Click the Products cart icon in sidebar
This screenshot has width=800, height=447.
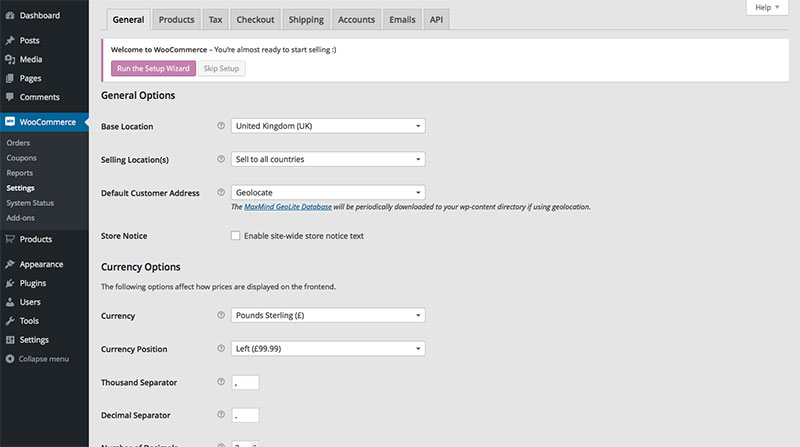pyautogui.click(x=10, y=239)
